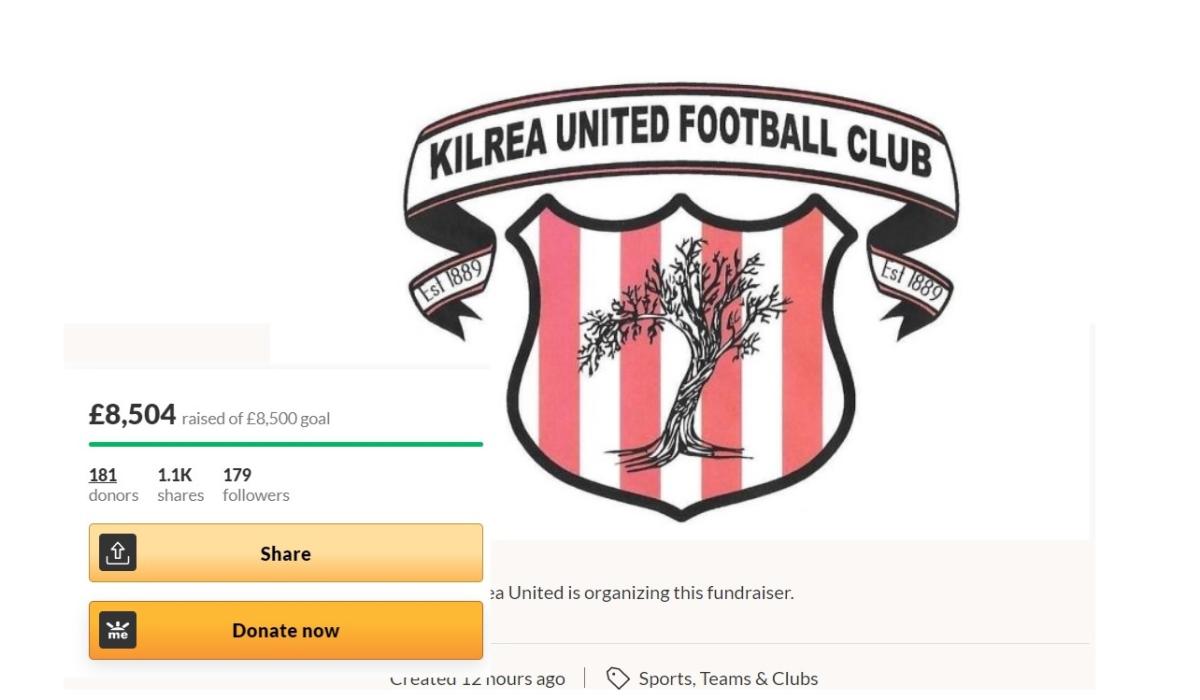Click the Share button

285,553
